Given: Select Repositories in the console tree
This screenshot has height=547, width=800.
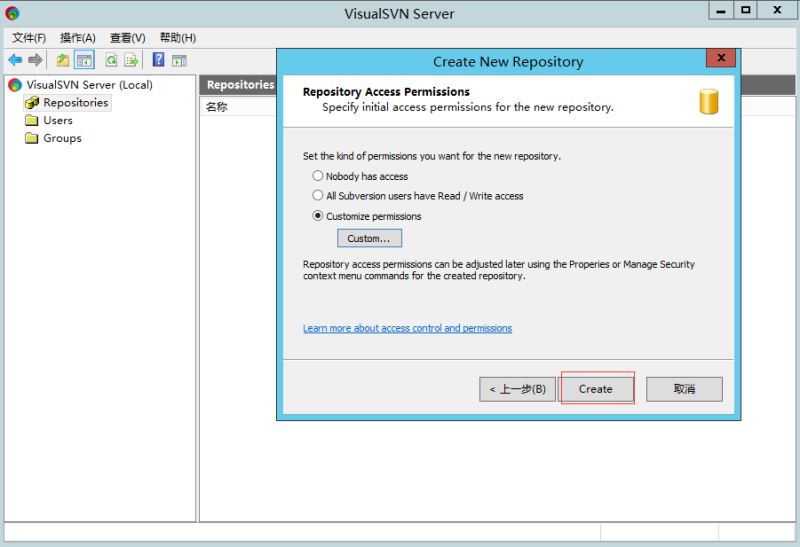Looking at the screenshot, I should tap(76, 103).
